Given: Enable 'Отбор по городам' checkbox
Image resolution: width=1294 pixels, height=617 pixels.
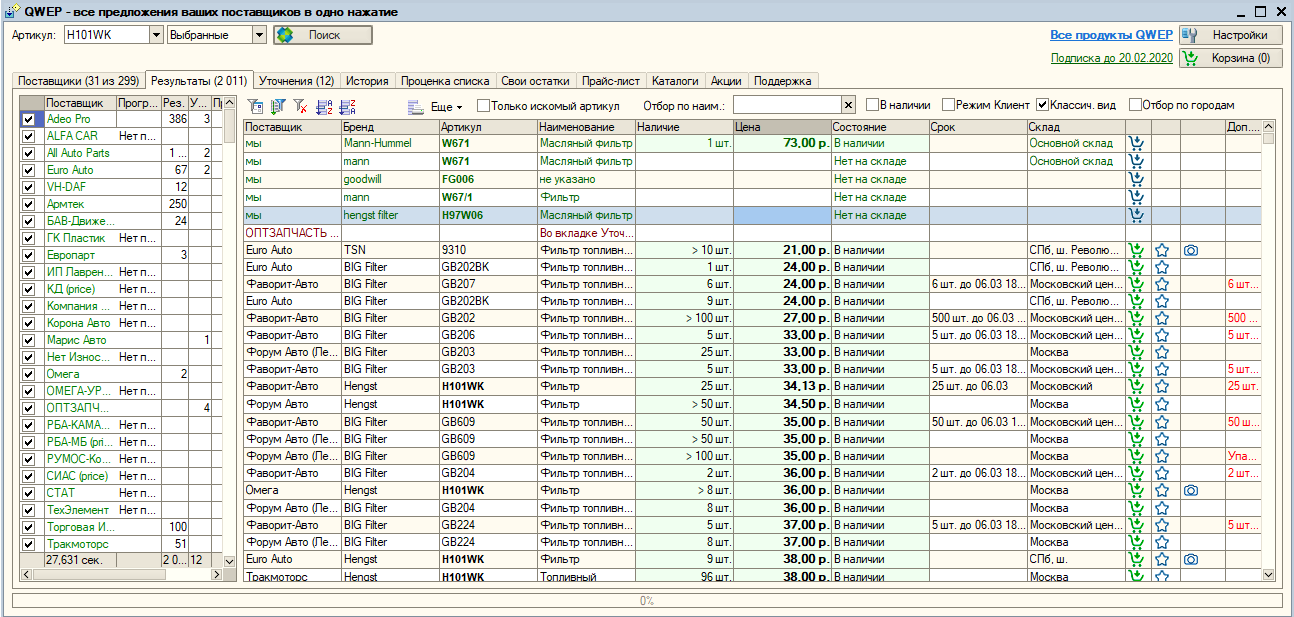Looking at the screenshot, I should click(1135, 105).
